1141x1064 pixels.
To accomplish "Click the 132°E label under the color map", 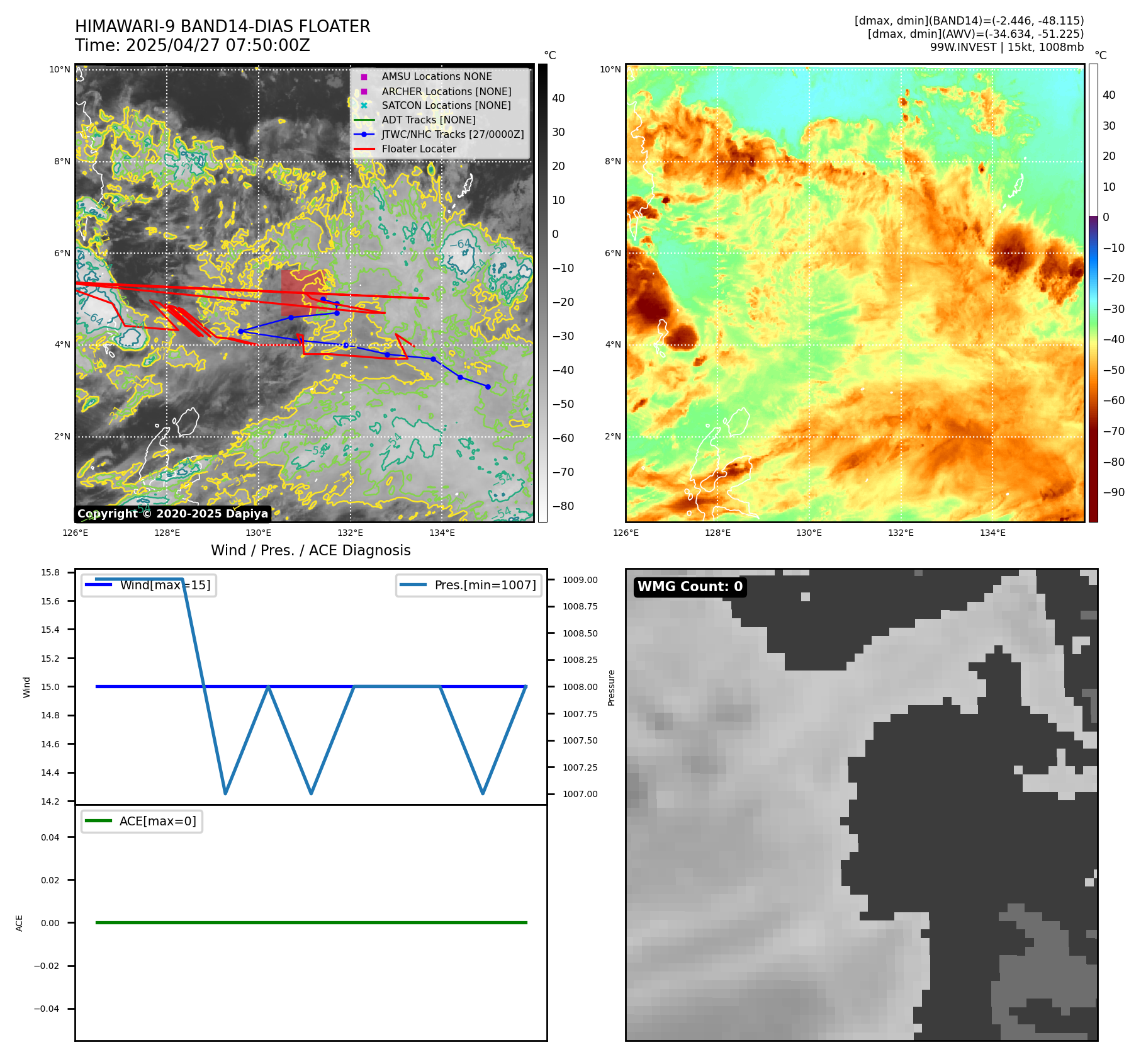I will [901, 533].
